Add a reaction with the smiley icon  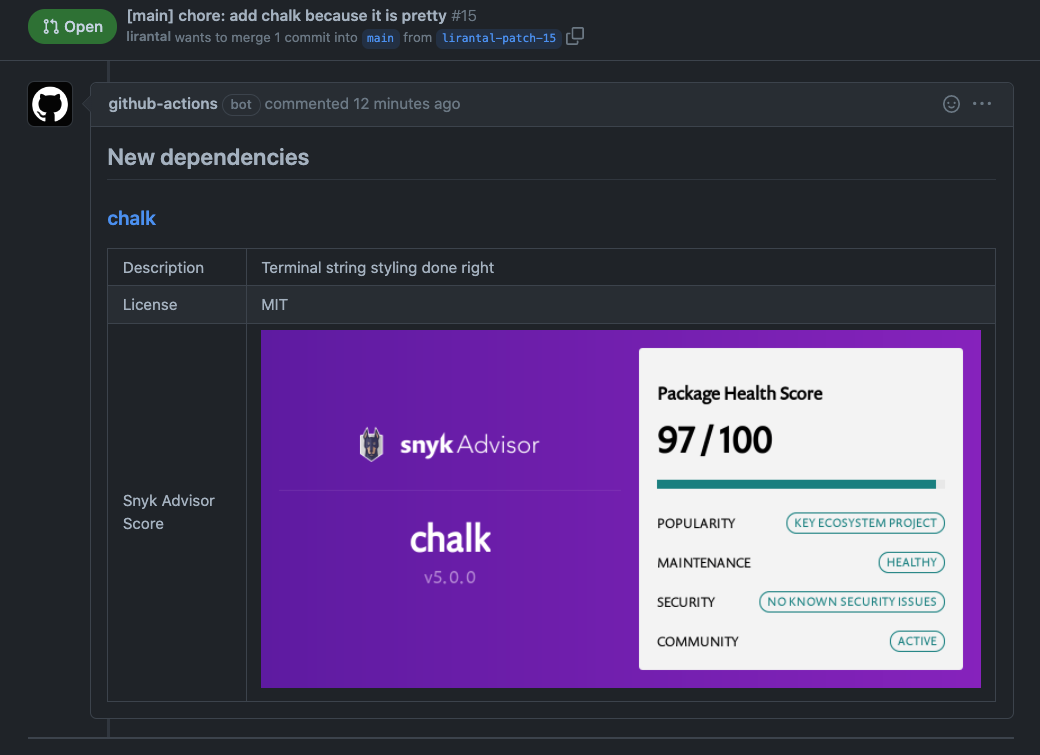pos(951,104)
